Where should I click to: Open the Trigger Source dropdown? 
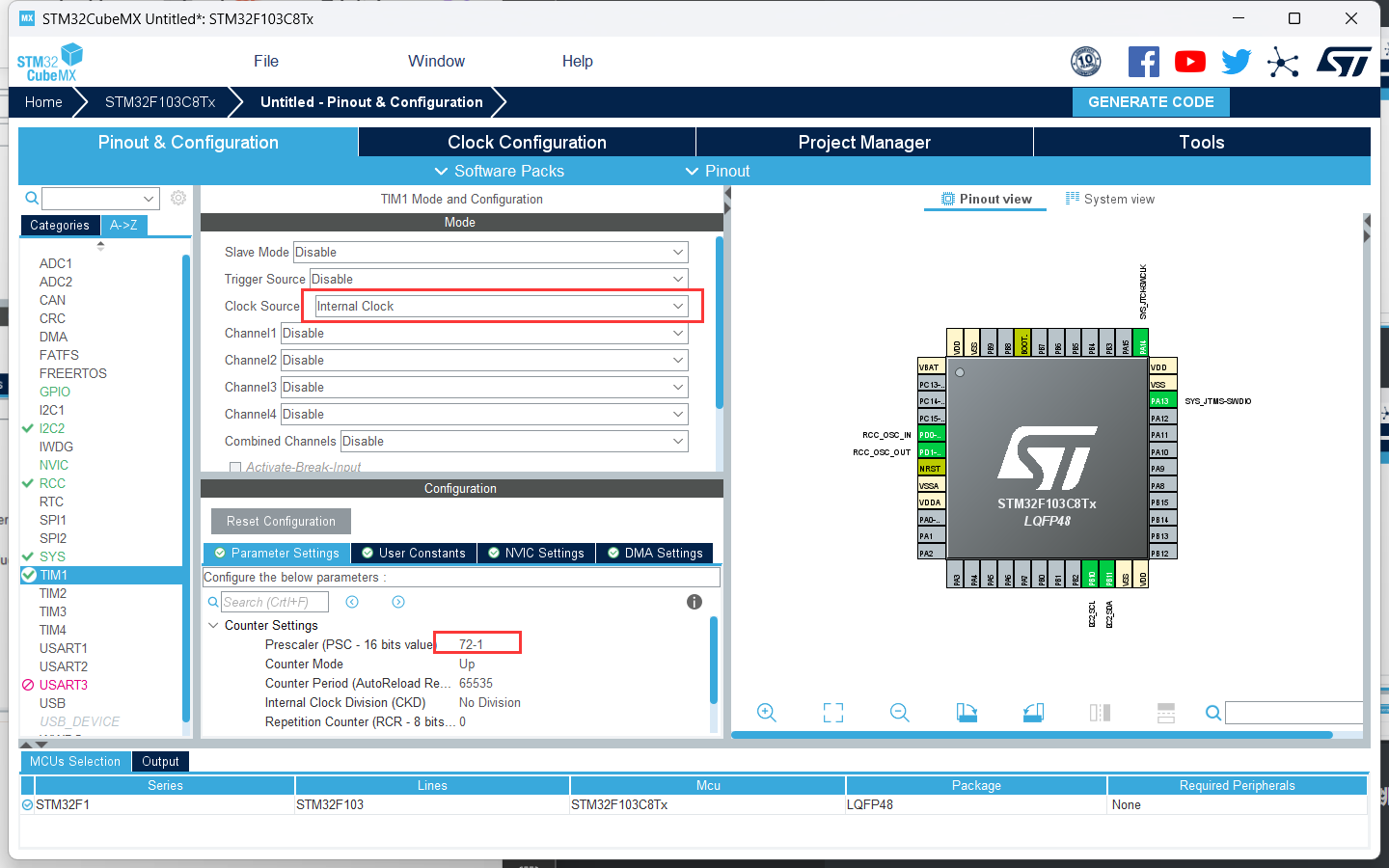pyautogui.click(x=499, y=279)
